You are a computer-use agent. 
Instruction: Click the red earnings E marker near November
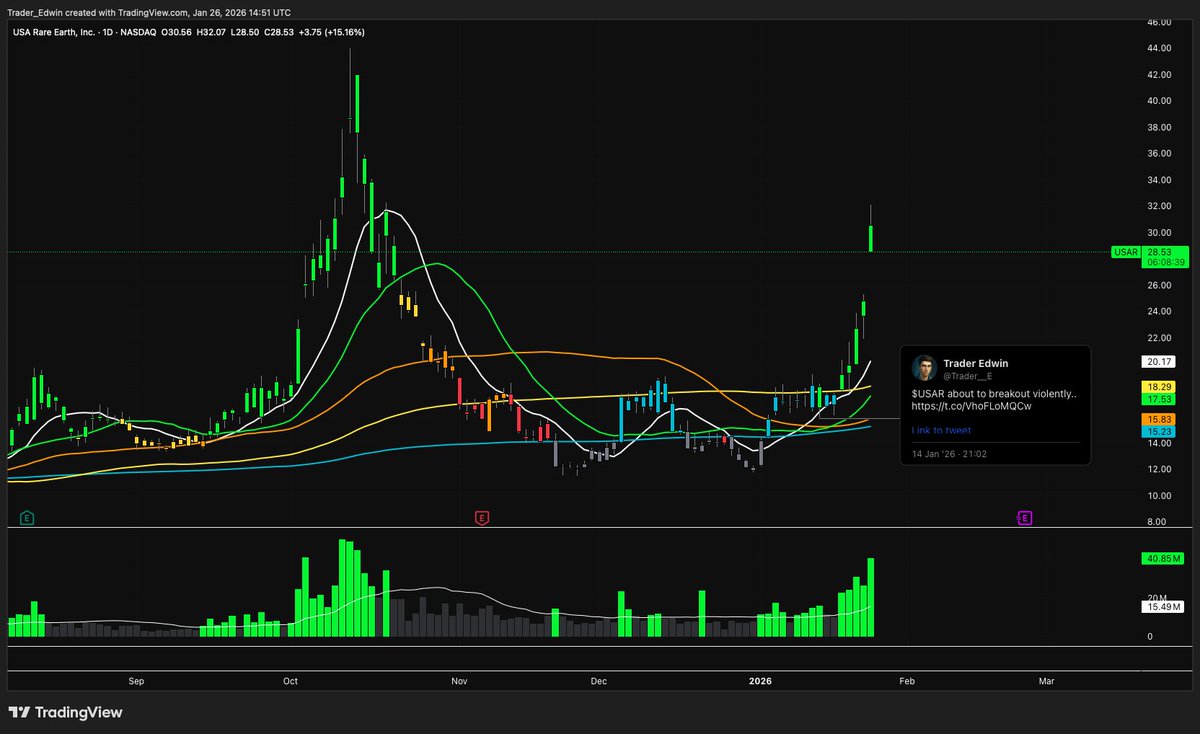click(x=482, y=518)
